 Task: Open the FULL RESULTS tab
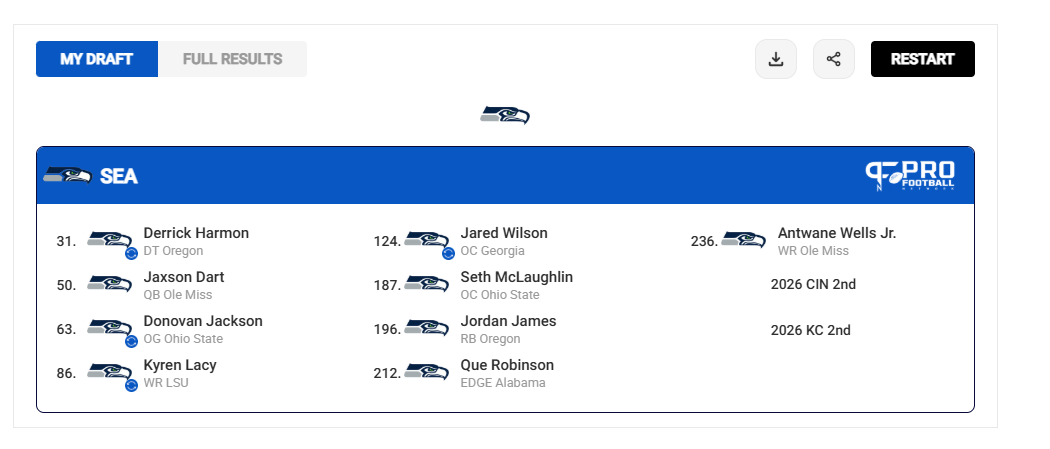click(232, 59)
